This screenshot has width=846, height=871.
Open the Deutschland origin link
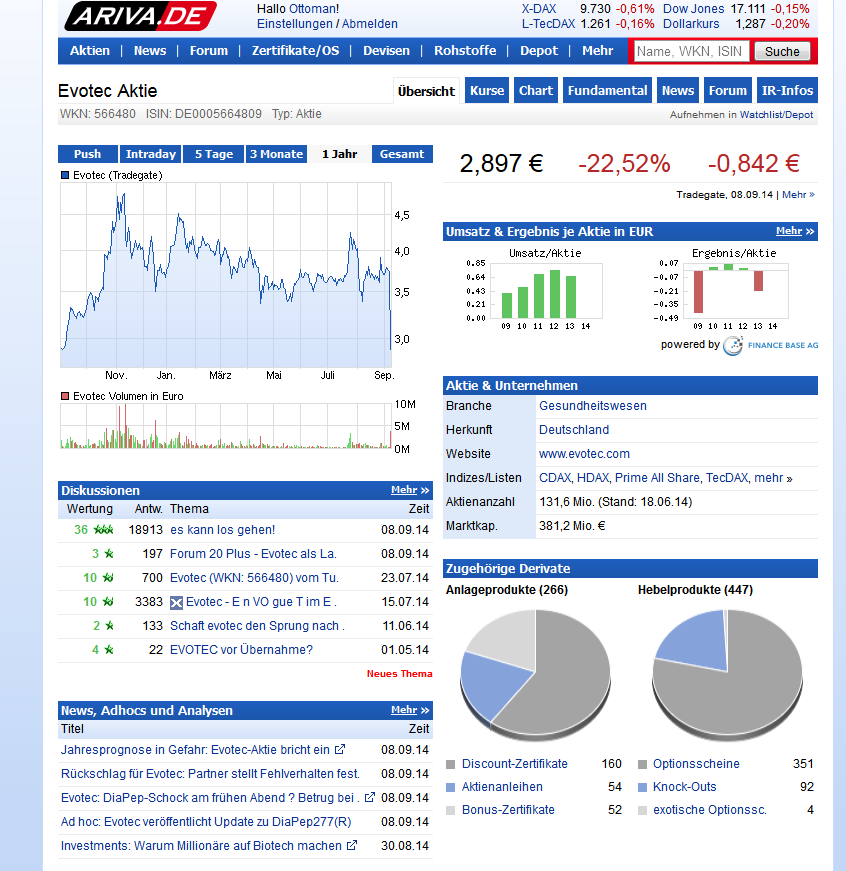pos(574,429)
